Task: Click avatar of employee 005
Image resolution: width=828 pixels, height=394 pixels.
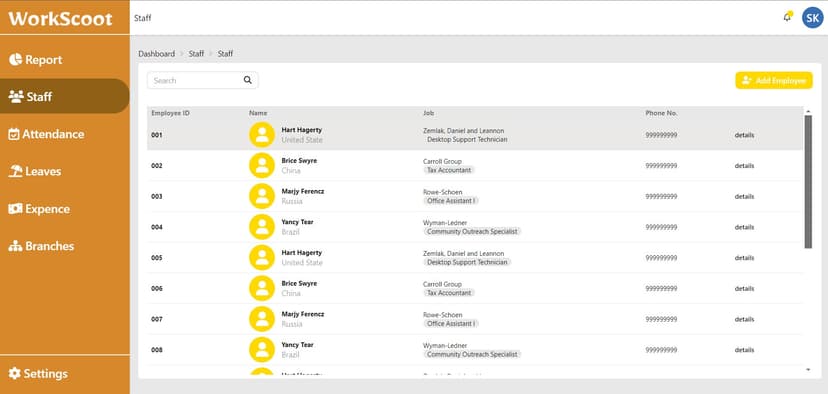Action: [x=262, y=258]
